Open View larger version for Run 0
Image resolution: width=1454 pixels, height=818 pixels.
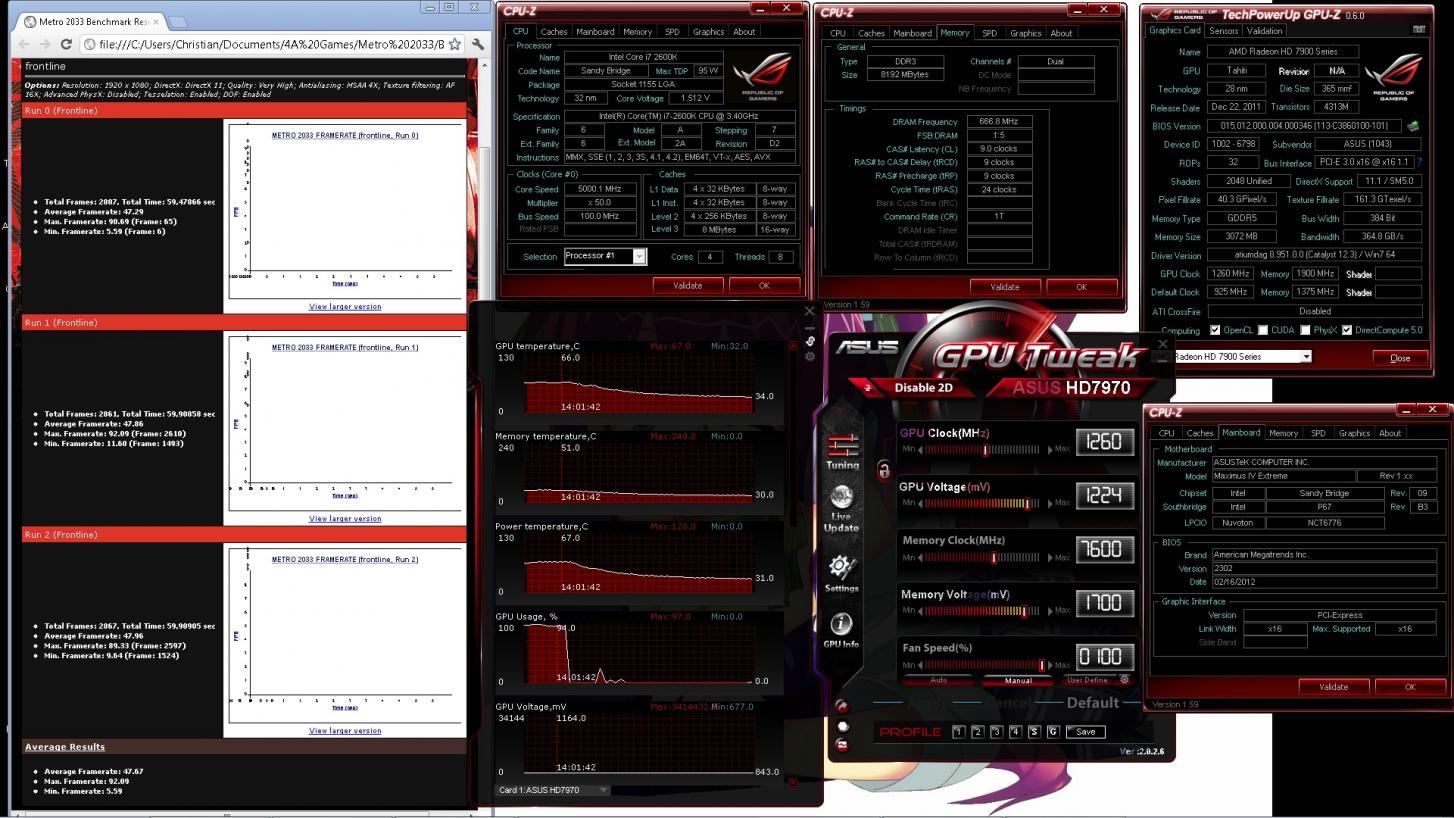click(345, 307)
